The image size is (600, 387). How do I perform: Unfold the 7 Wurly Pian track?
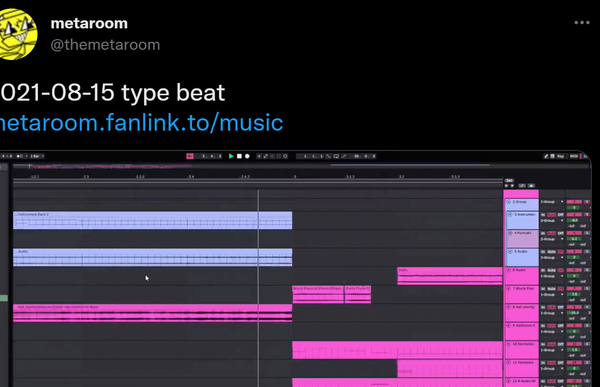(x=509, y=289)
